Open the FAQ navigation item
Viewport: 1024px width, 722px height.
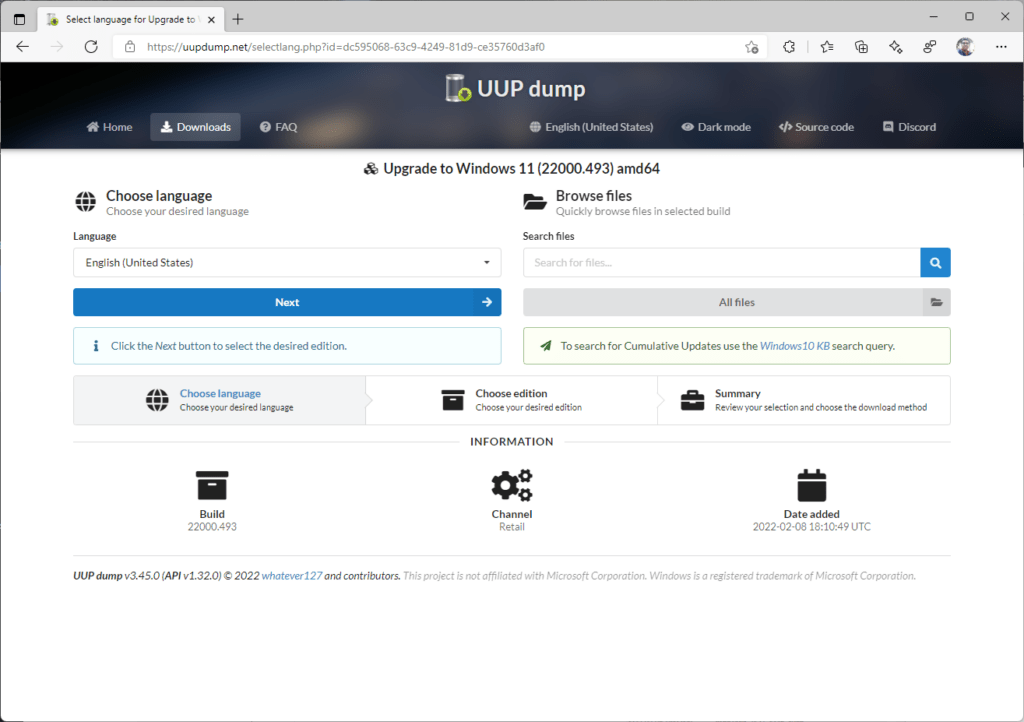[278, 127]
